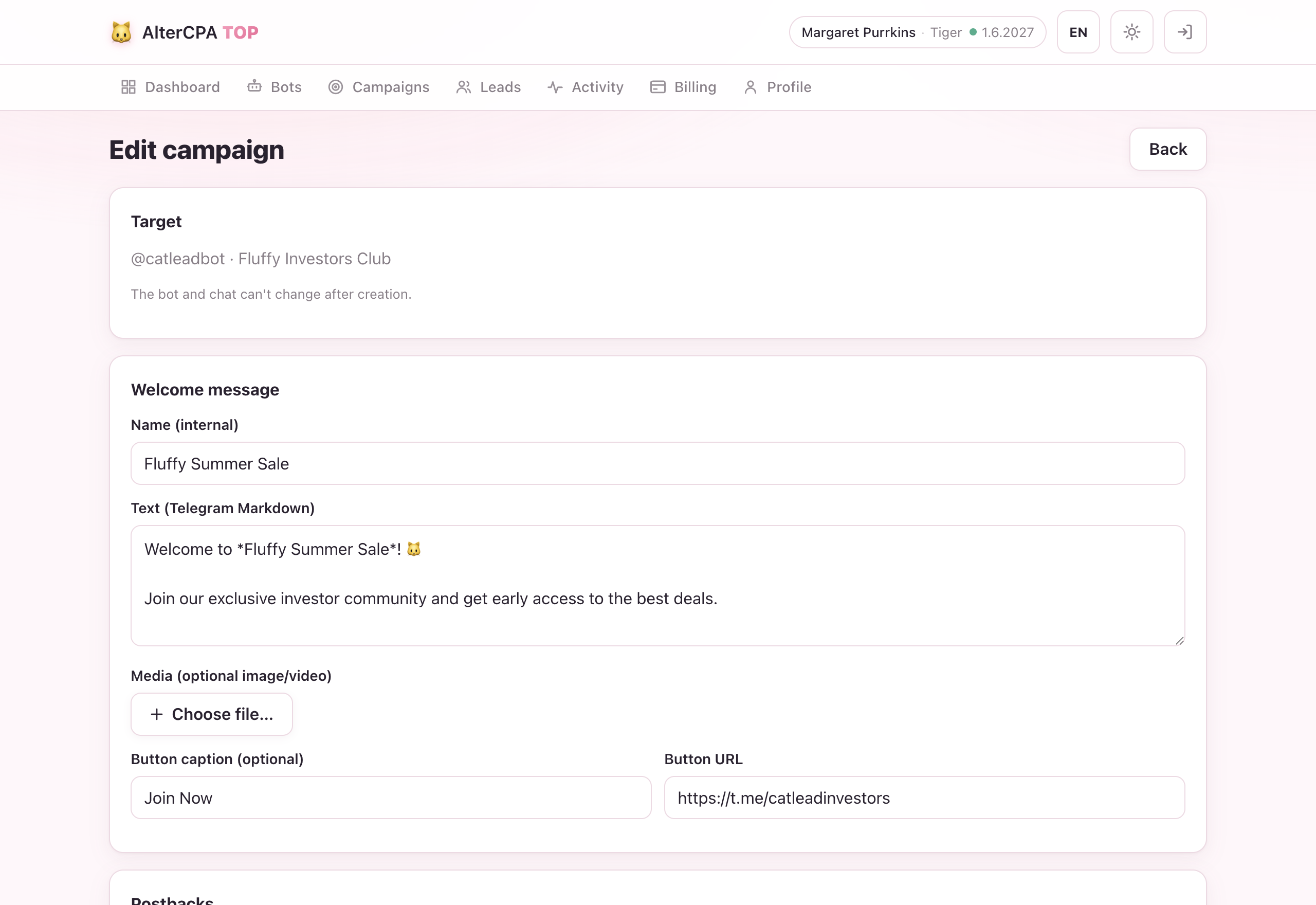Click the Bots robot icon
Image resolution: width=1316 pixels, height=905 pixels.
(x=254, y=86)
